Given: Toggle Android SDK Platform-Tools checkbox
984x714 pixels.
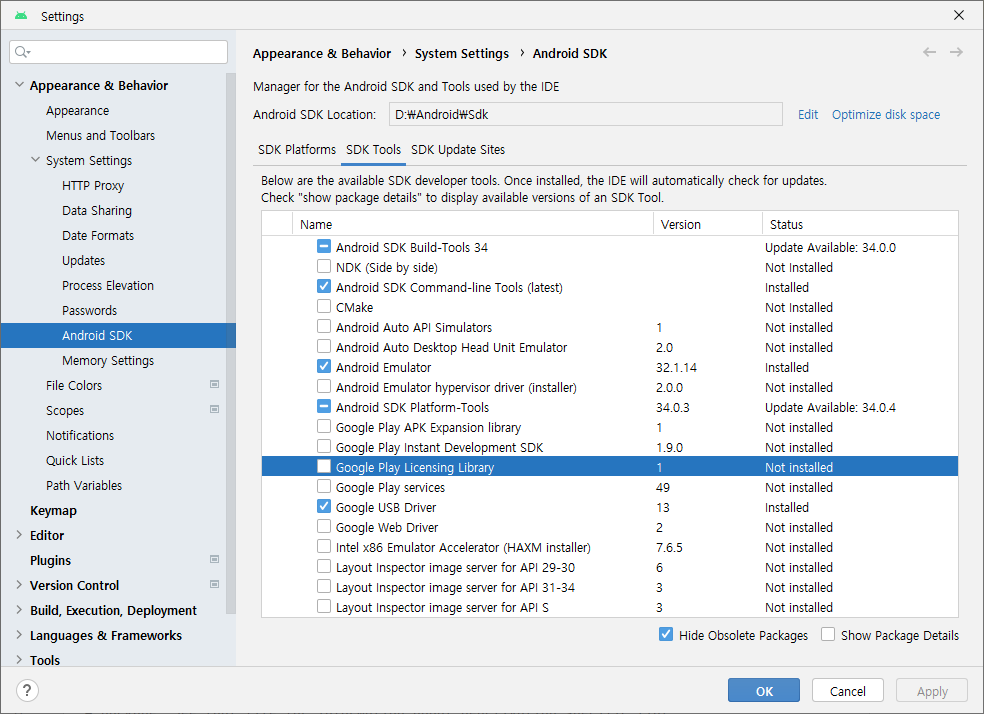Looking at the screenshot, I should (324, 407).
